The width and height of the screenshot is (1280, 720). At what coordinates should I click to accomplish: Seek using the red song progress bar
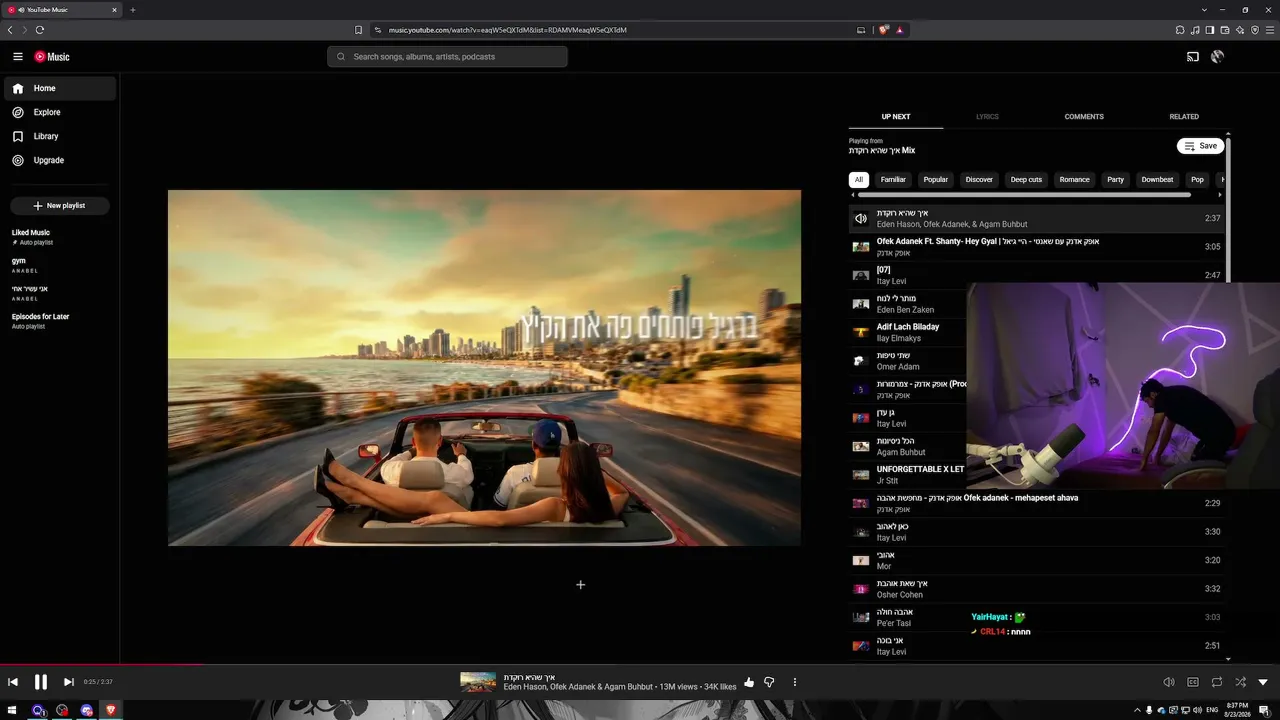click(x=101, y=664)
